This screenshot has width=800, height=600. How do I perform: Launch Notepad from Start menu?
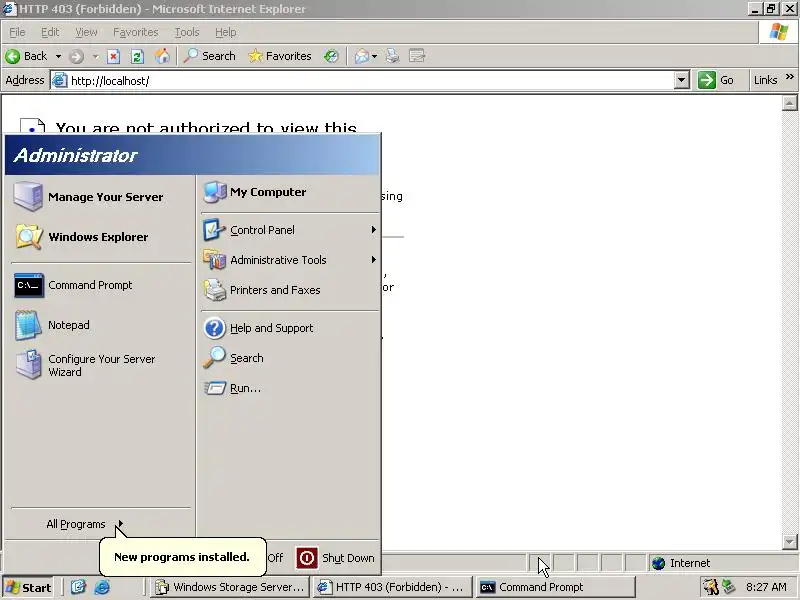(100, 325)
